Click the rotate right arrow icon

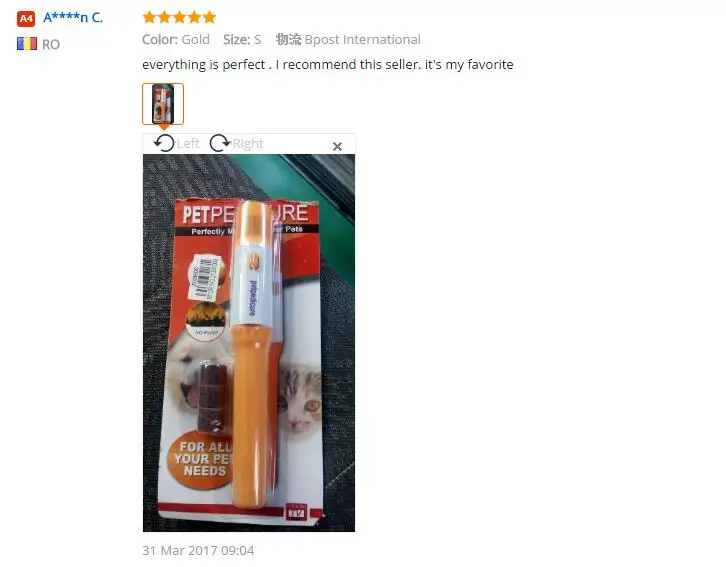(219, 143)
